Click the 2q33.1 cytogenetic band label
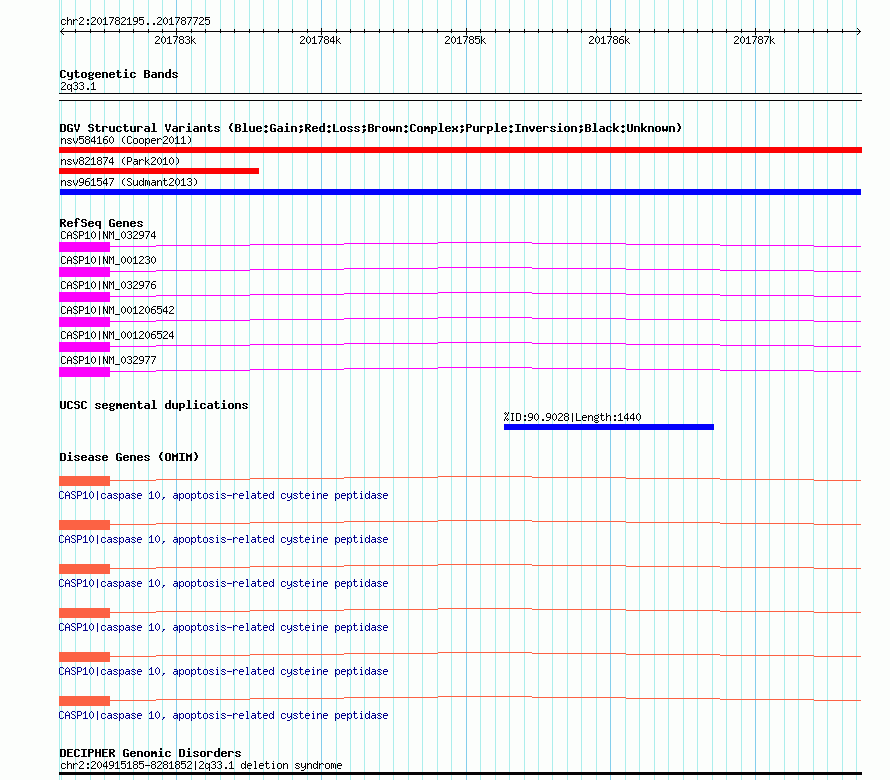 click(x=78, y=86)
